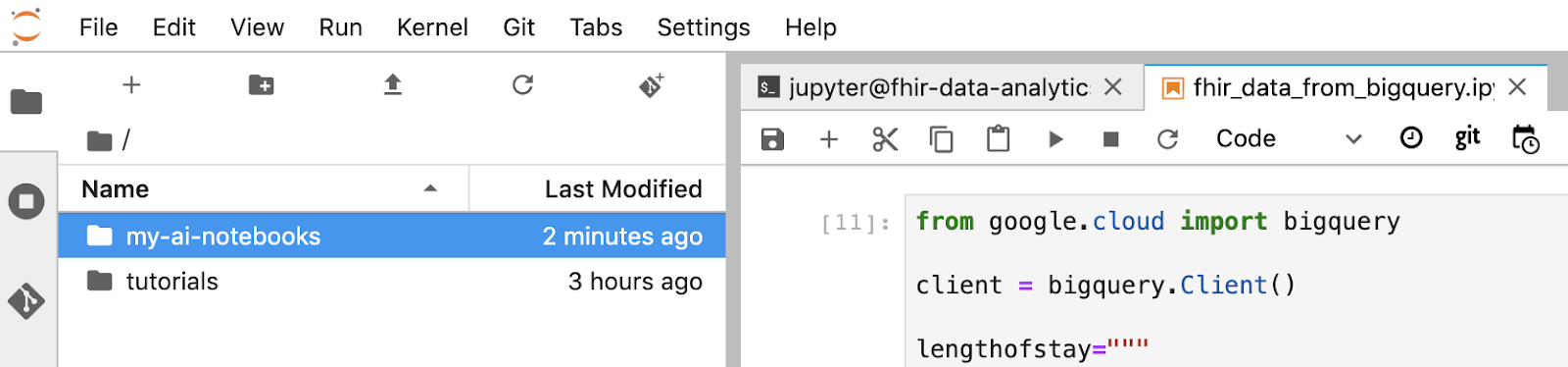Restart the kernel using the circular arrow
1568x367 pixels.
tap(1167, 139)
